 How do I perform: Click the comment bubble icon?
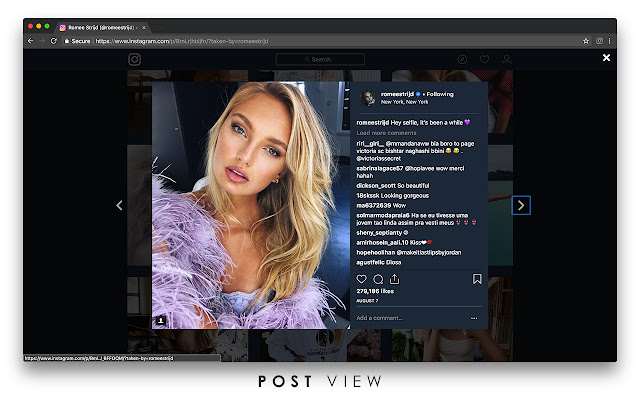coord(378,279)
